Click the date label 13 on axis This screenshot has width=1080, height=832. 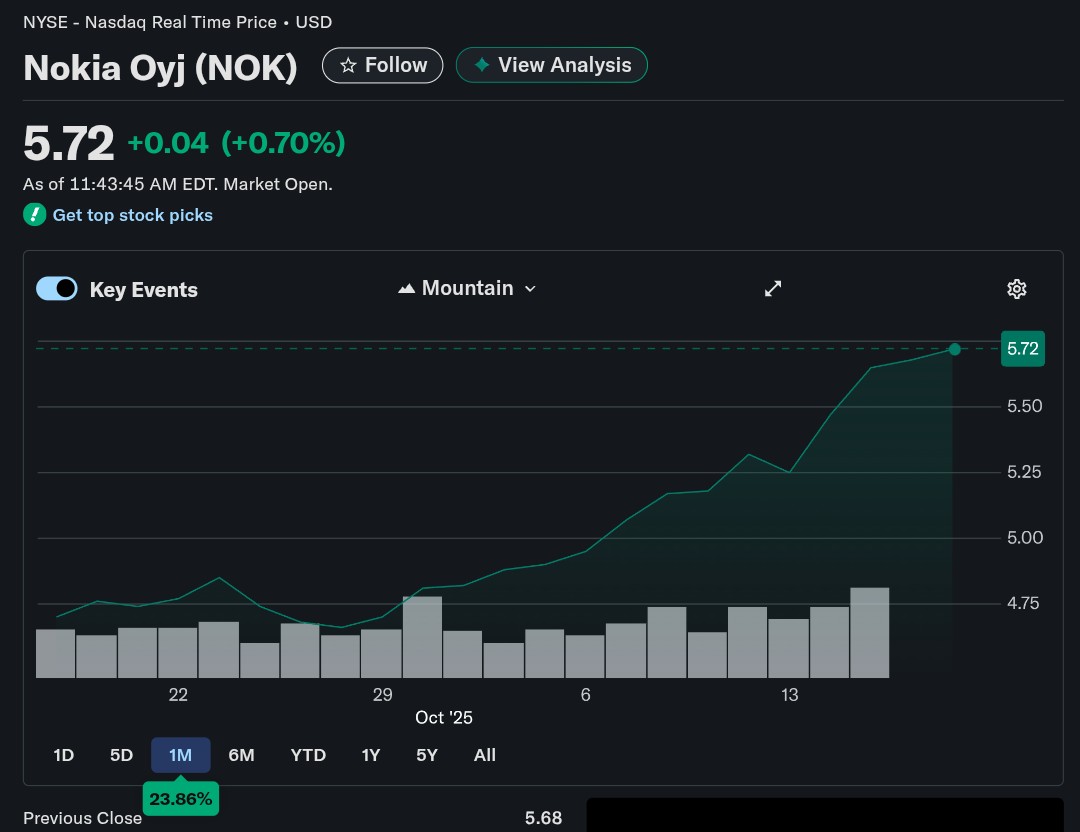click(x=789, y=695)
